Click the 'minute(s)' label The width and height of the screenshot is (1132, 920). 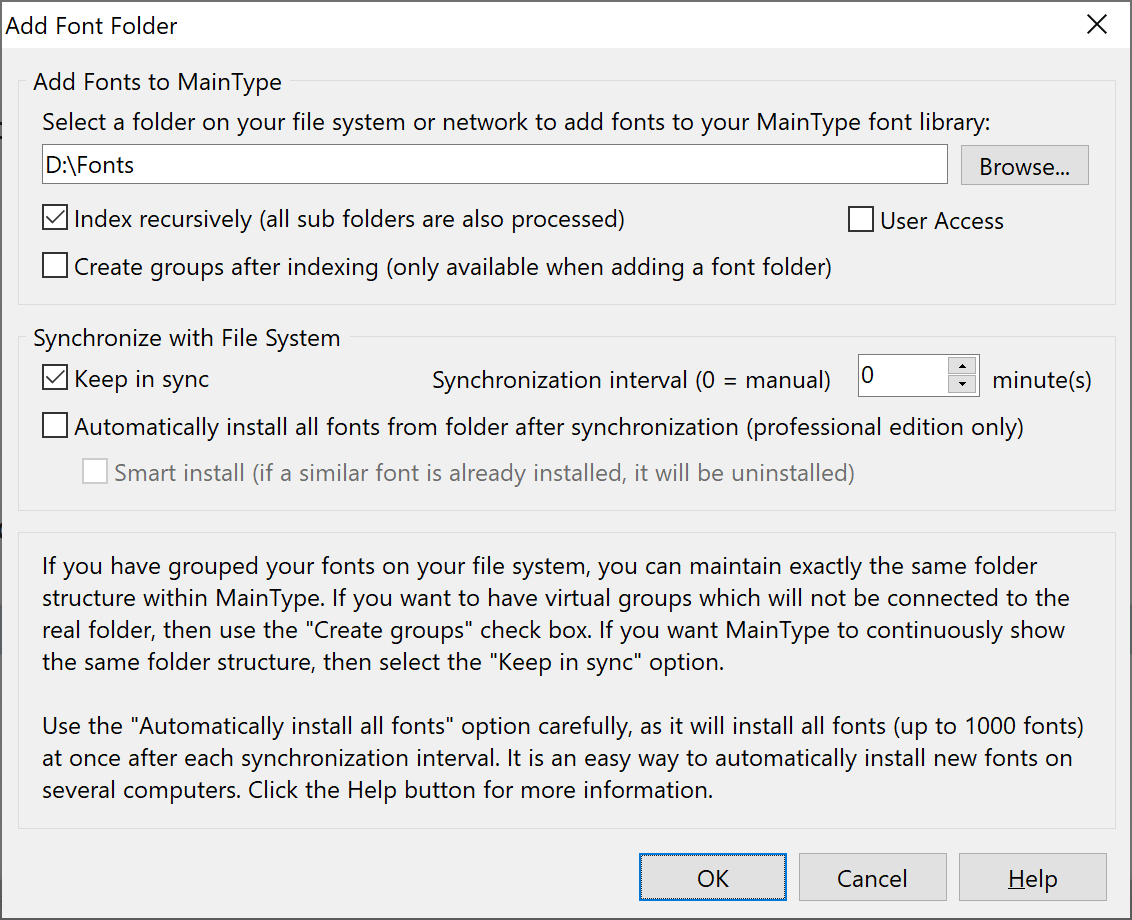click(1042, 380)
